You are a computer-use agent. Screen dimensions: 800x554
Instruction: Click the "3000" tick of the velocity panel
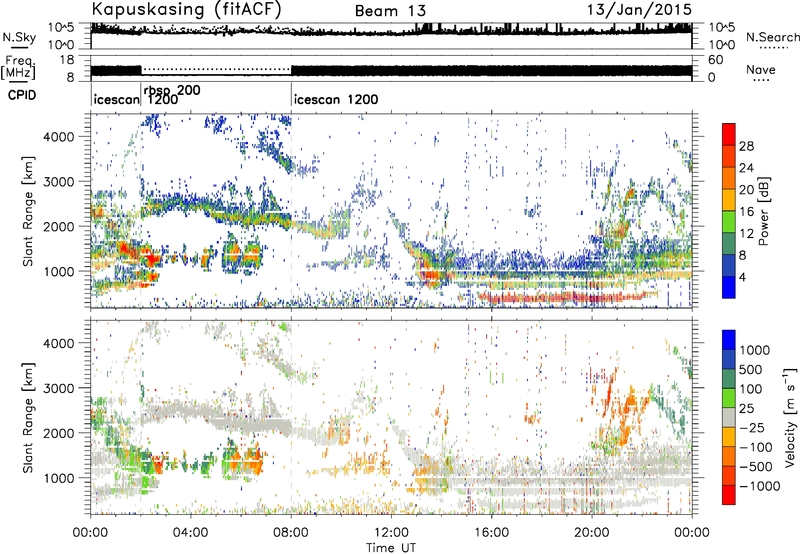pos(61,388)
